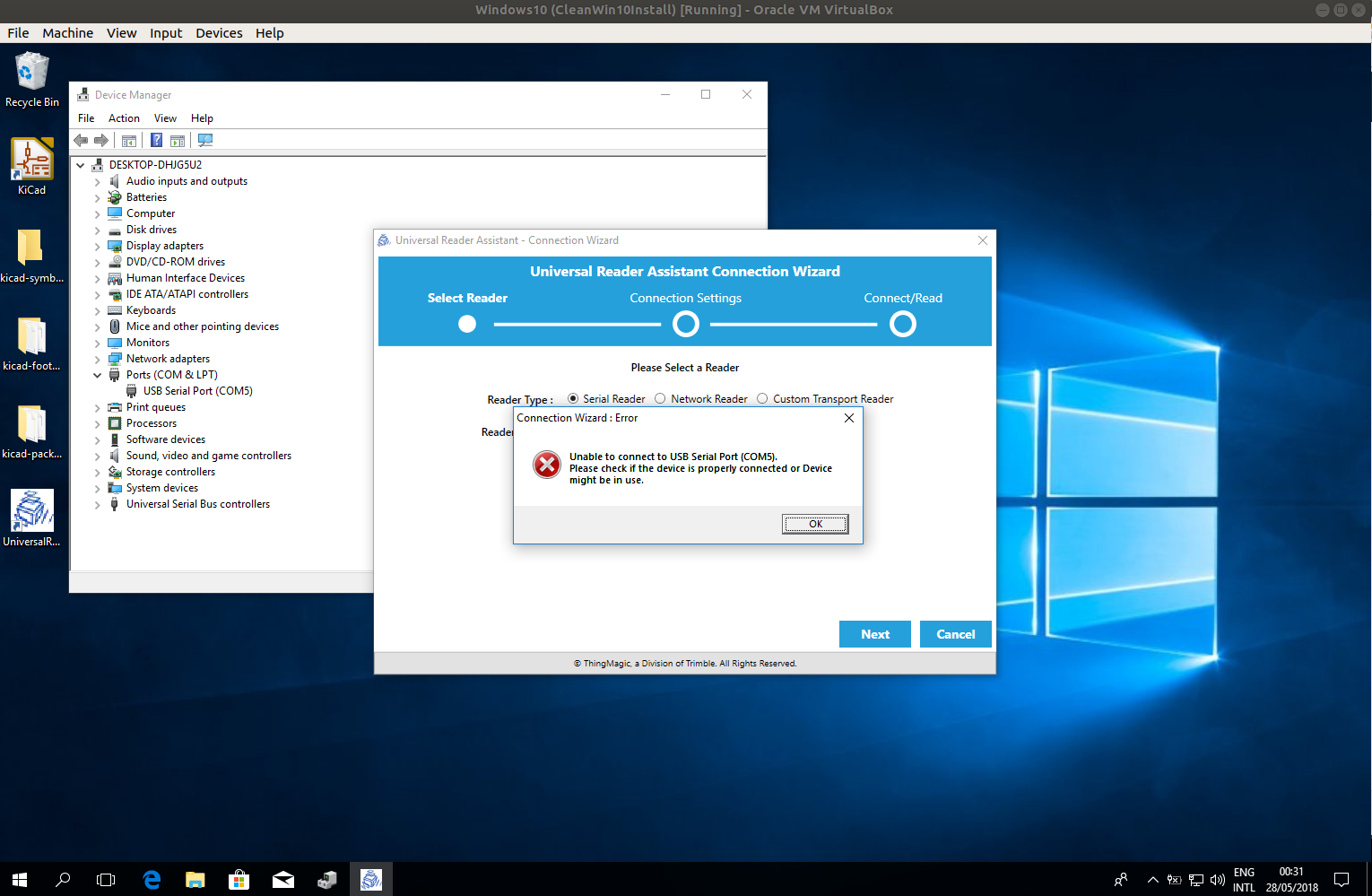This screenshot has height=896, width=1372.
Task: Open the Windows Start menu
Action: 20,880
